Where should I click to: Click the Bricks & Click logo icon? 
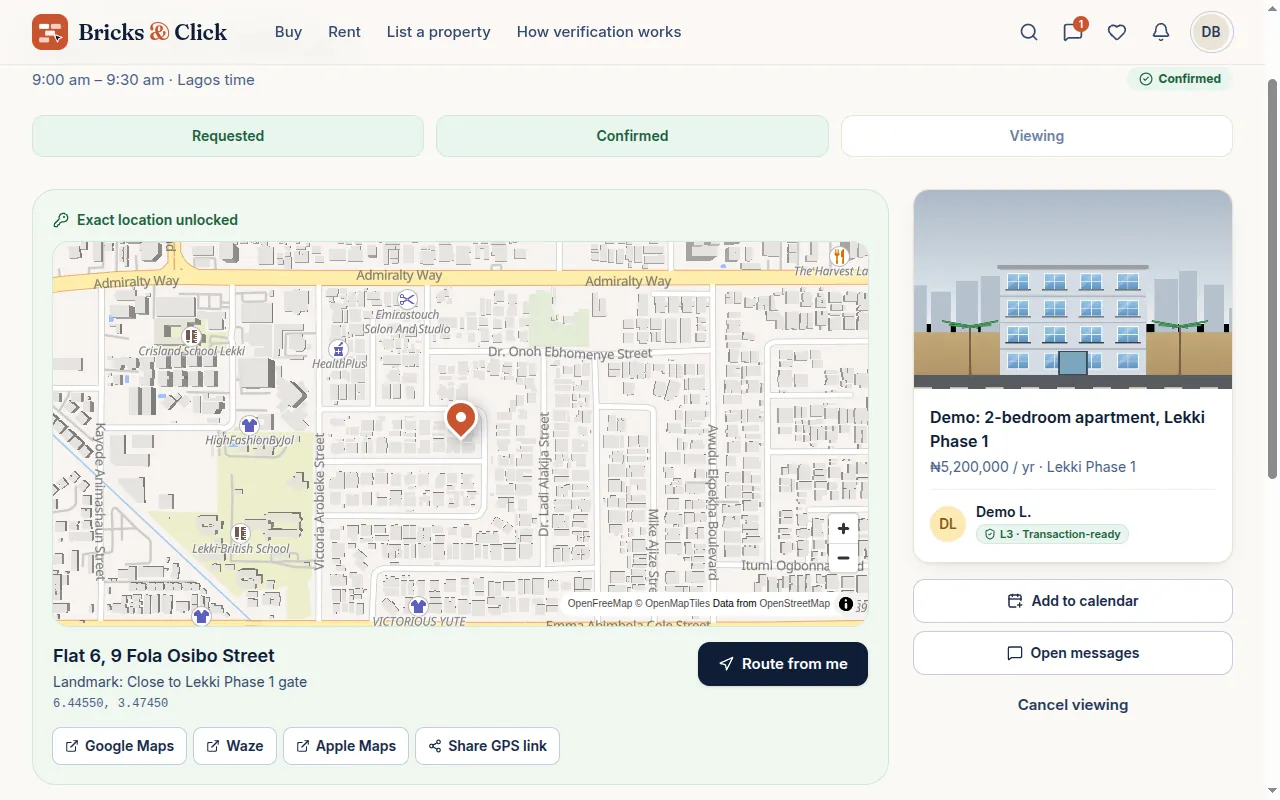[x=50, y=32]
